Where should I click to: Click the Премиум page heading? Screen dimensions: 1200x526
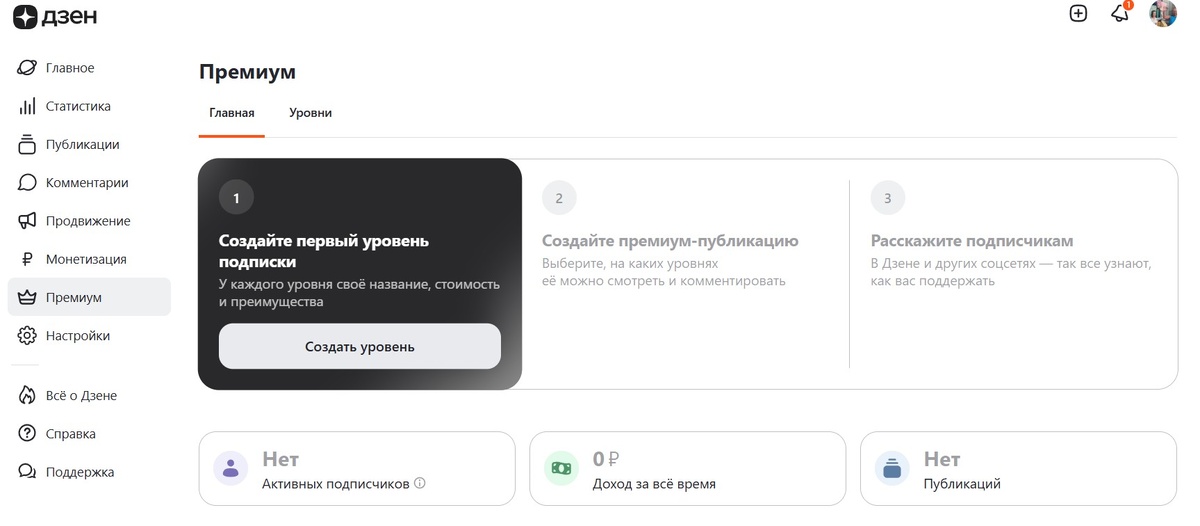tap(247, 72)
